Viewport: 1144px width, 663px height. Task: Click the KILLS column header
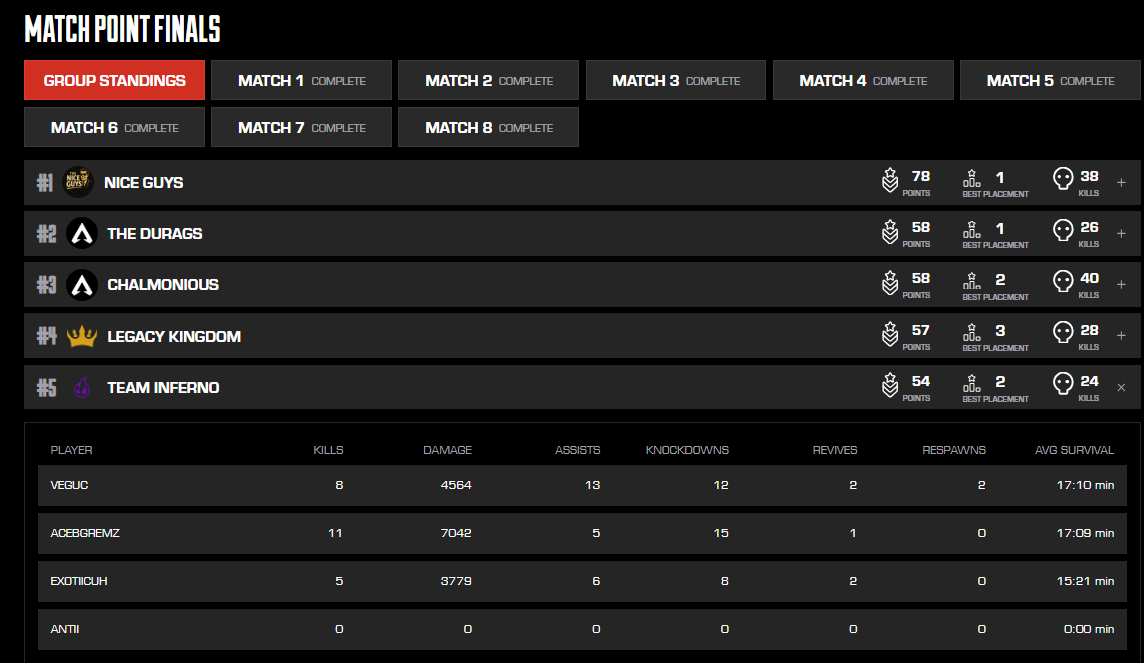click(x=328, y=450)
